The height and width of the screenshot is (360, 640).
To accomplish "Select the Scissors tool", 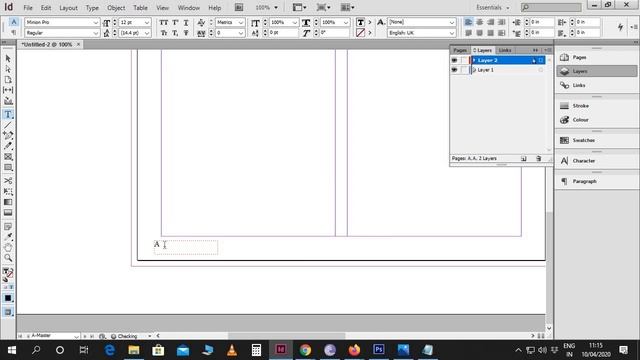I will tap(8, 181).
